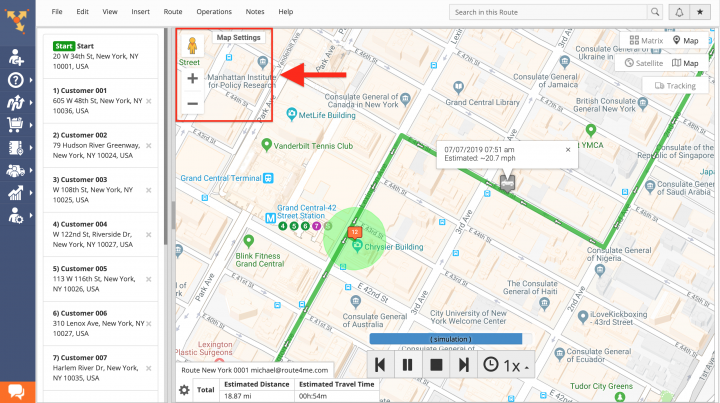Viewport: 720px width, 403px height.
Task: Open the simulation speed 1x dropdown
Action: 506,365
